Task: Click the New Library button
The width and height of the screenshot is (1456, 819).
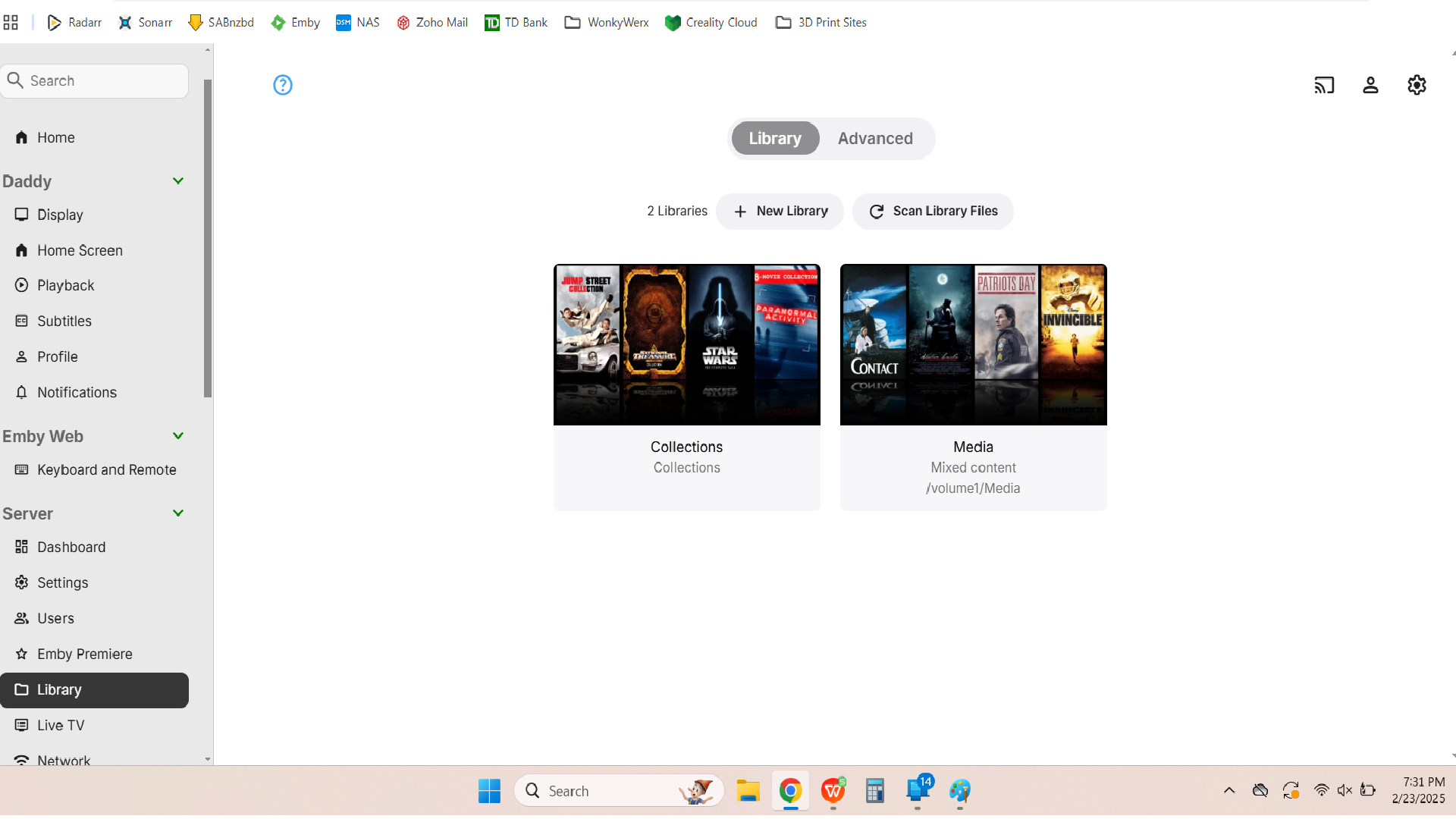Action: tap(780, 211)
